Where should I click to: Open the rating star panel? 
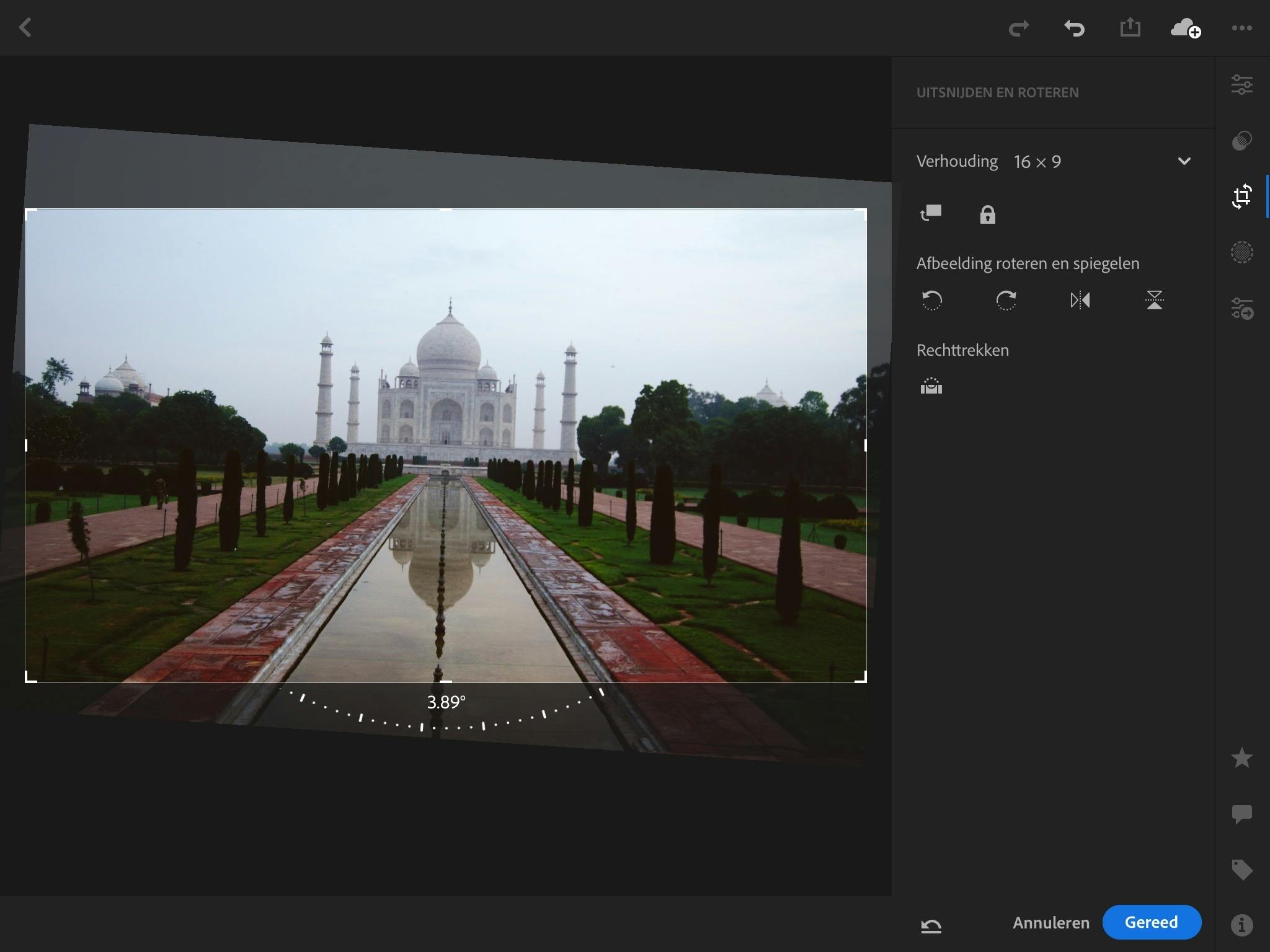(1241, 757)
